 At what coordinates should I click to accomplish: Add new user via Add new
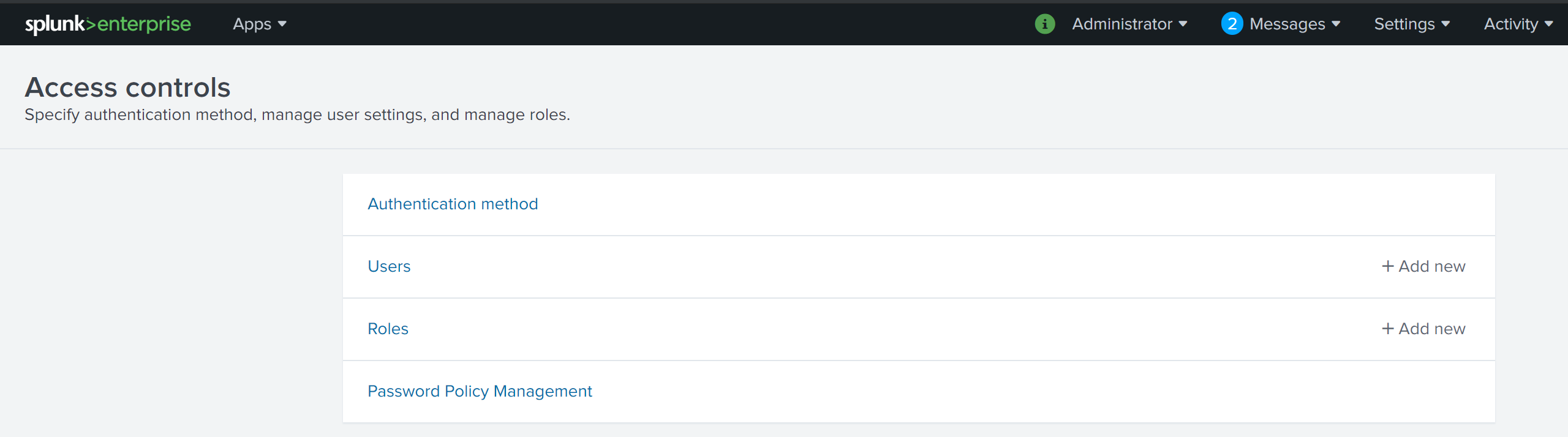pyautogui.click(x=1431, y=266)
